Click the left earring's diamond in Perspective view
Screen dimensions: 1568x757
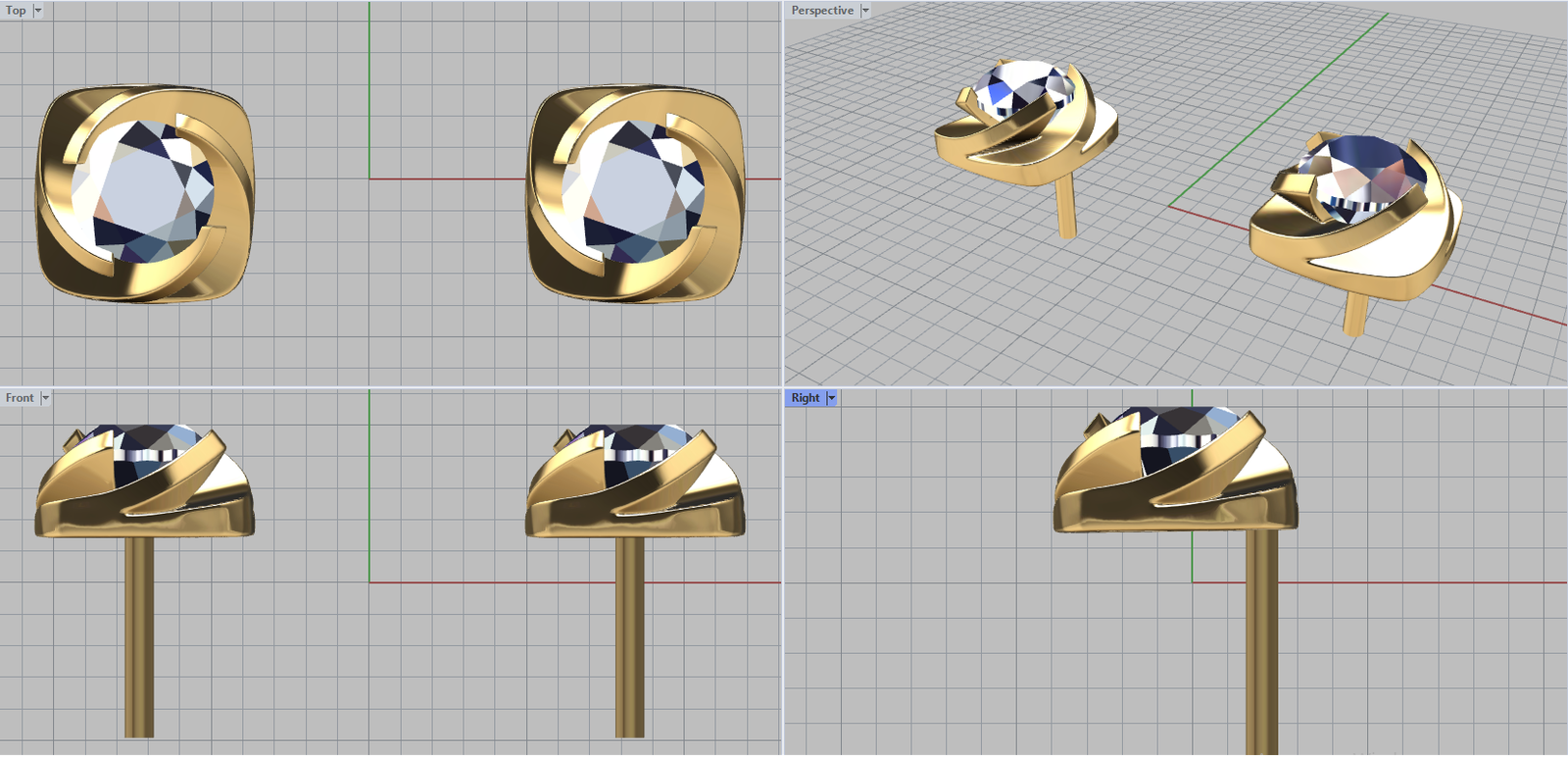coord(1019,86)
